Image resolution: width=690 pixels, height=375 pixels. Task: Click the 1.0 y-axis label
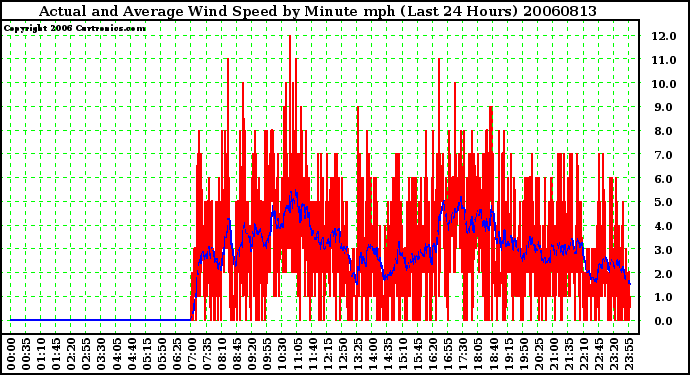pyautogui.click(x=664, y=297)
